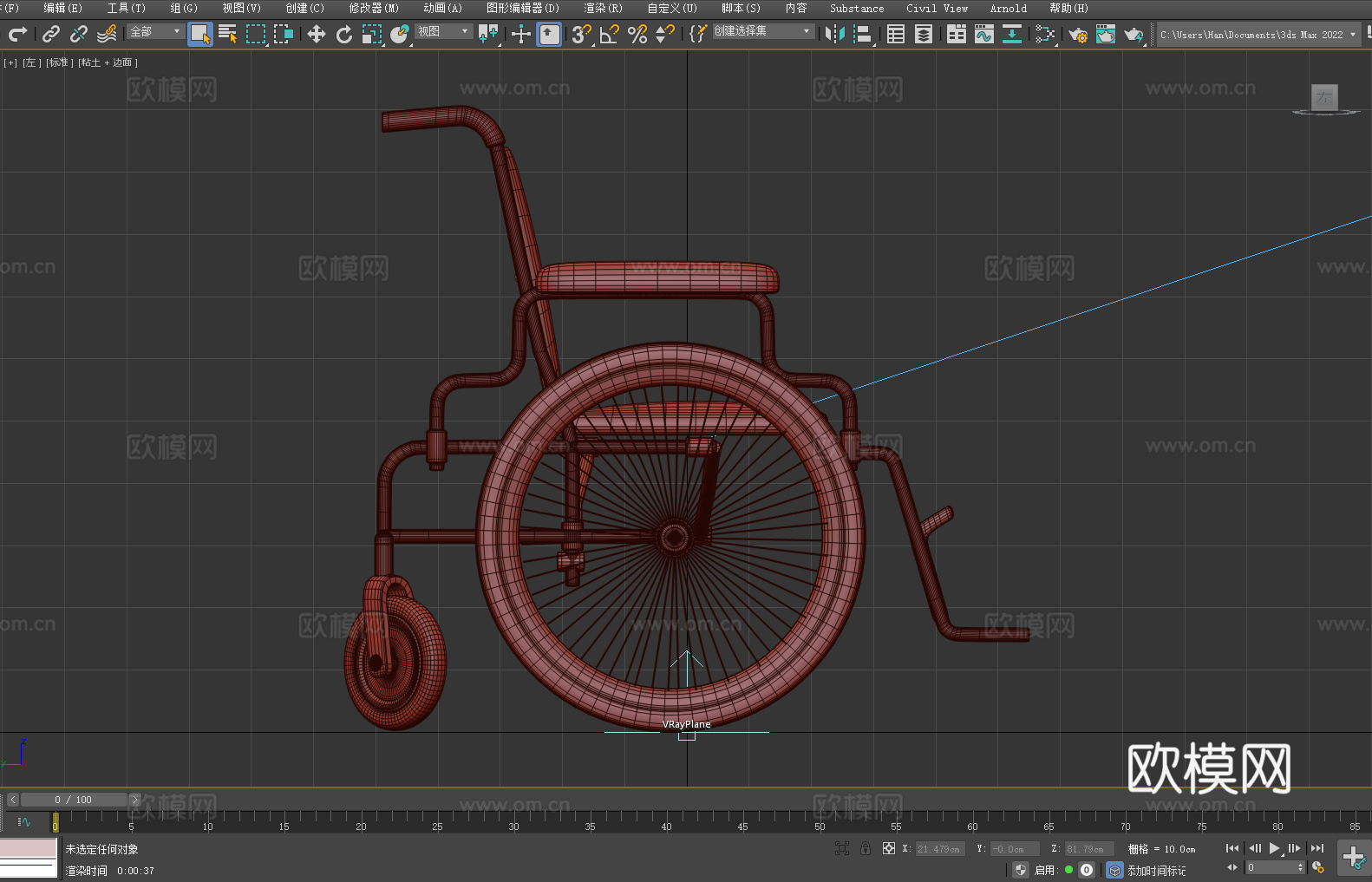Click Go to Start playback button

[x=1232, y=848]
